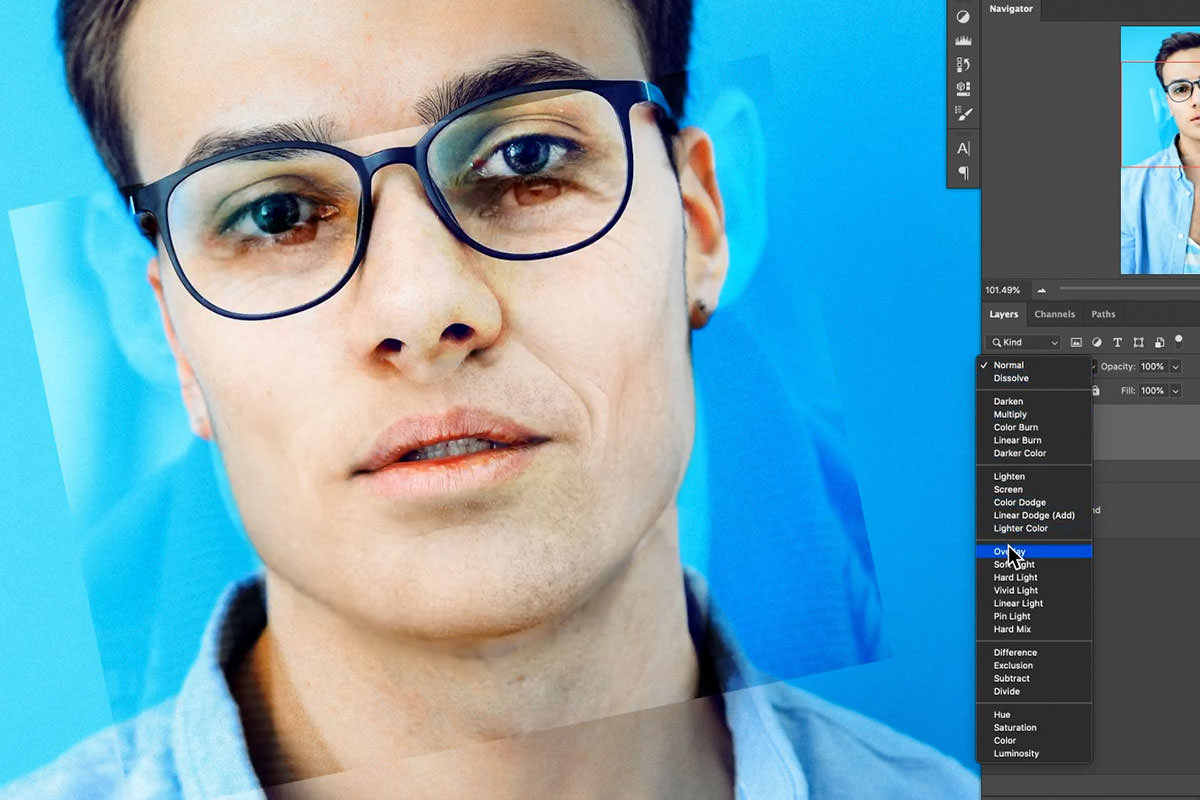The image size is (1200, 800).
Task: Click the Navigator zoom out mountain icon
Action: pyautogui.click(x=1041, y=290)
